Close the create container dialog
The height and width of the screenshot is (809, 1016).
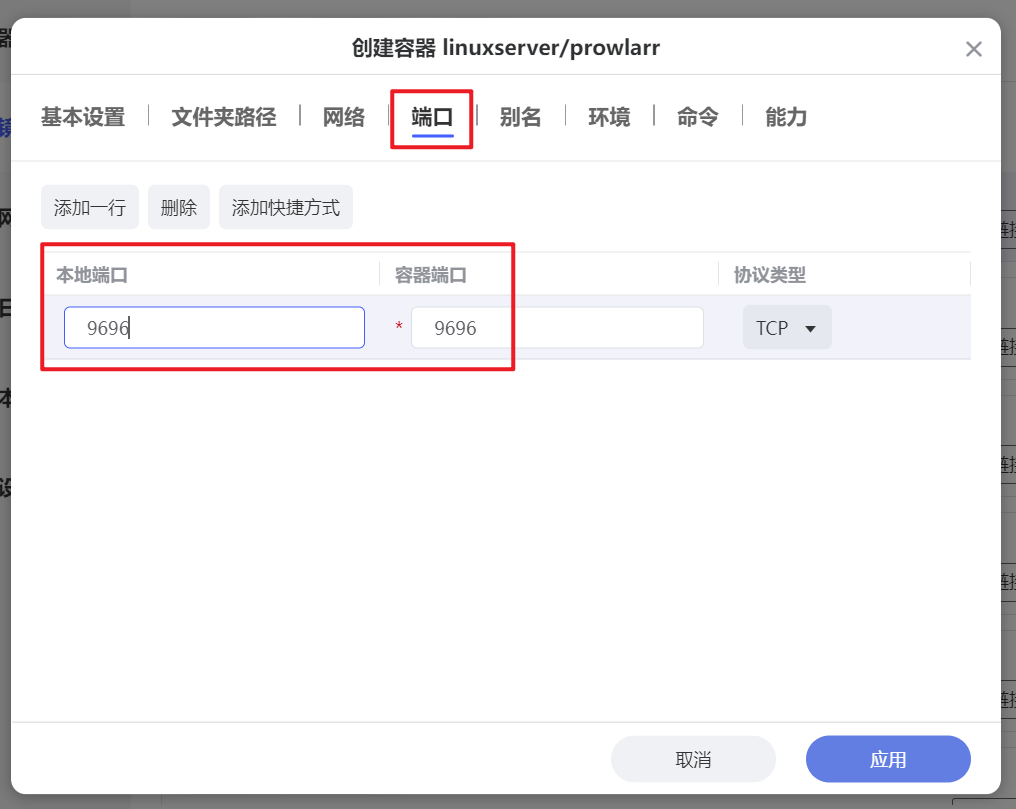coord(973,49)
